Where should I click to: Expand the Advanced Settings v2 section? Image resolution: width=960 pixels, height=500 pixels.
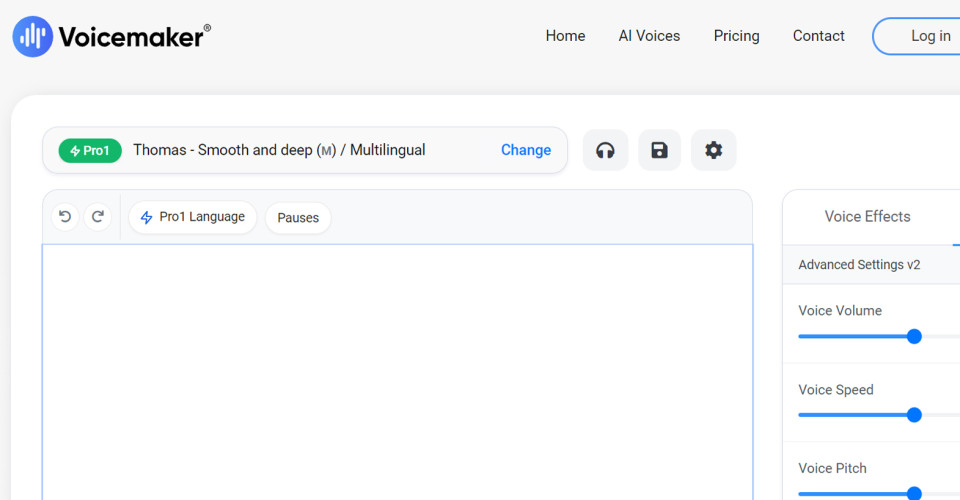pyautogui.click(x=859, y=265)
